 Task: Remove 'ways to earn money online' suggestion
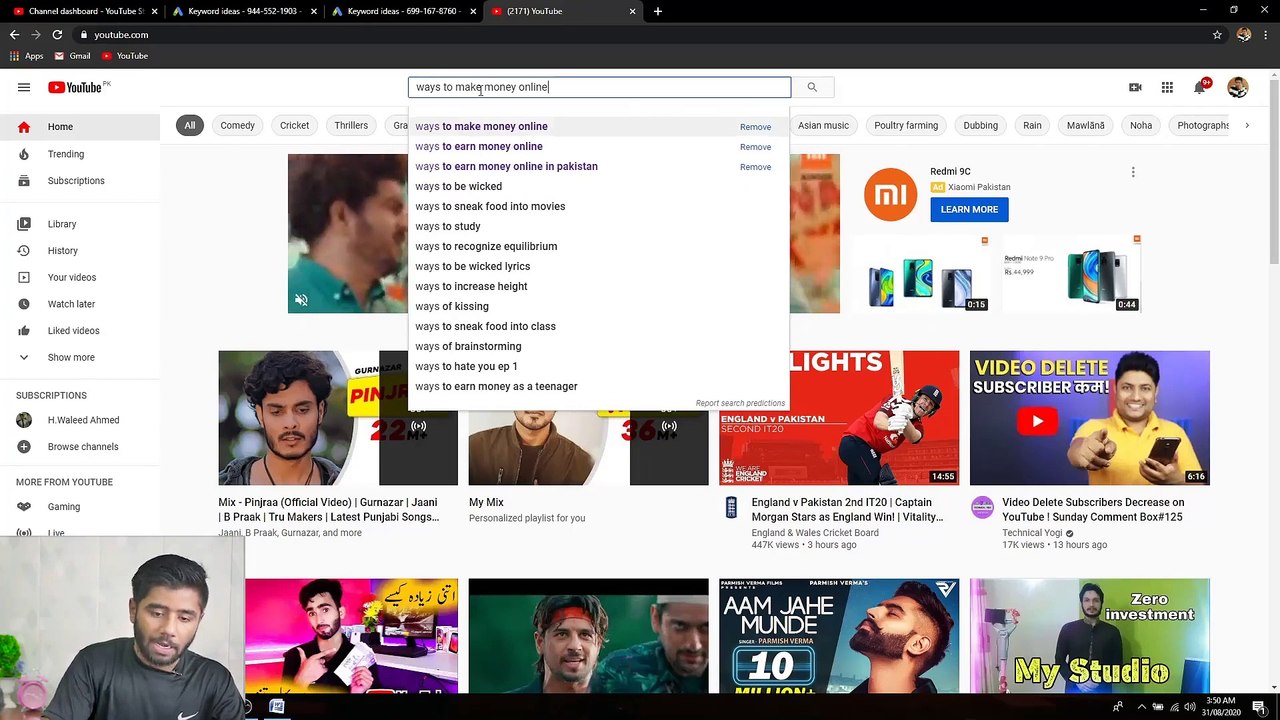(755, 147)
